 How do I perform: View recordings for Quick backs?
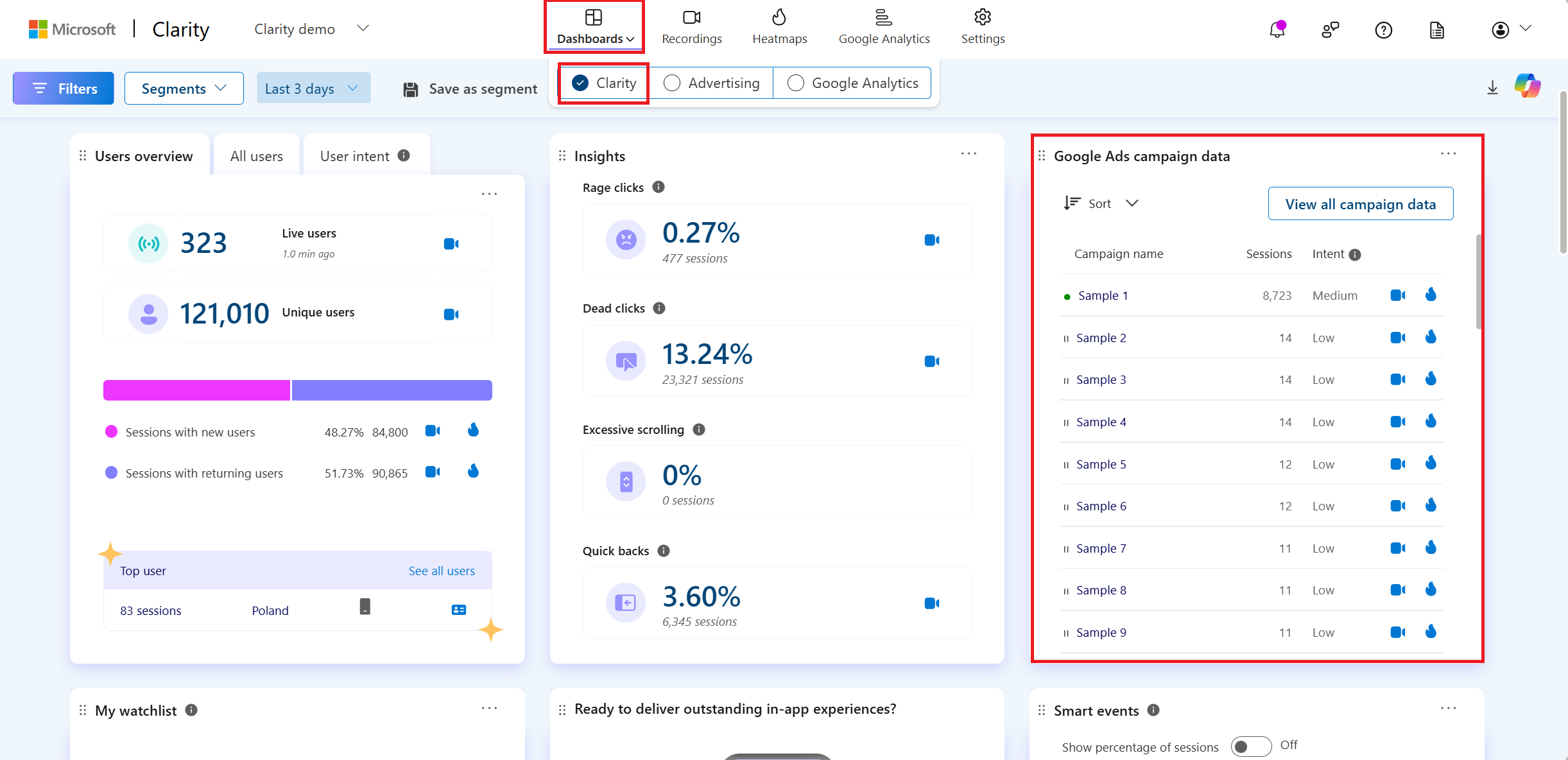pyautogui.click(x=932, y=603)
